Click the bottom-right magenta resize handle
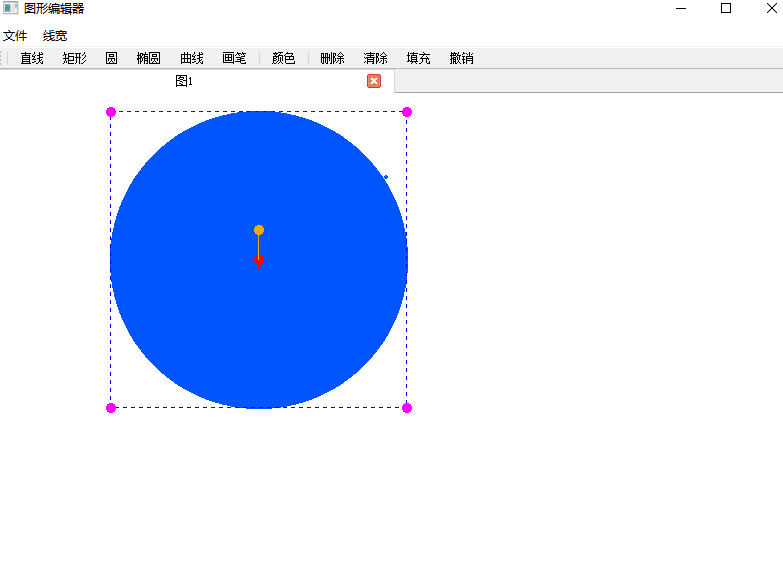The image size is (783, 586). pyautogui.click(x=407, y=408)
